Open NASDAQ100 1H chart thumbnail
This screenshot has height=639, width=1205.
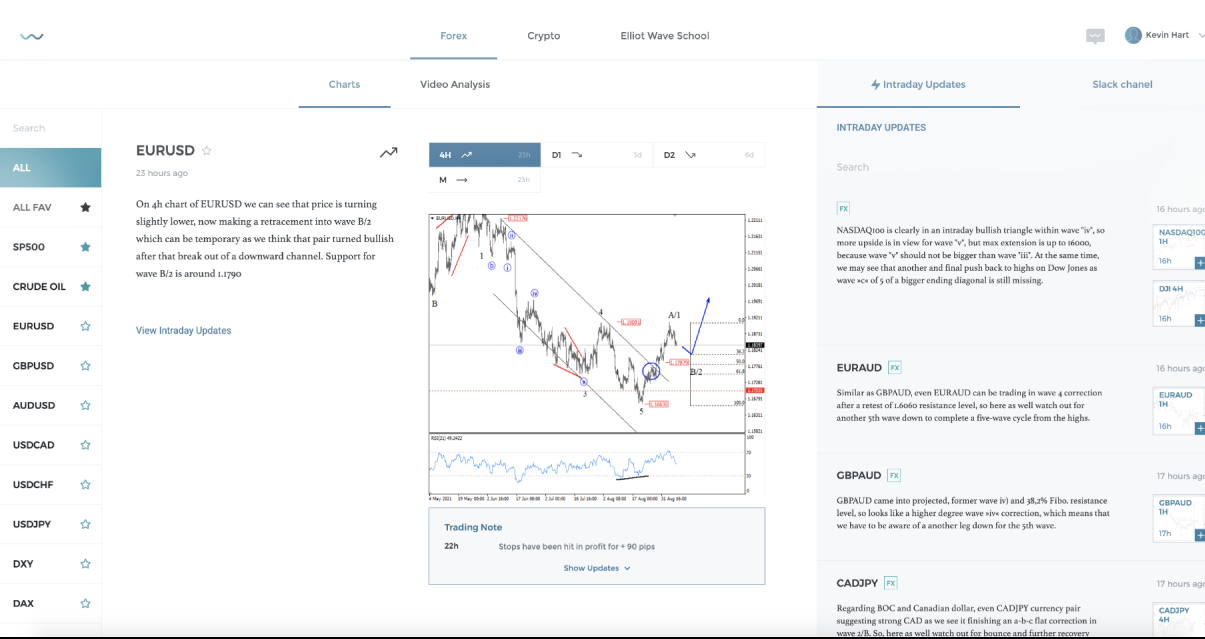pyautogui.click(x=1179, y=246)
